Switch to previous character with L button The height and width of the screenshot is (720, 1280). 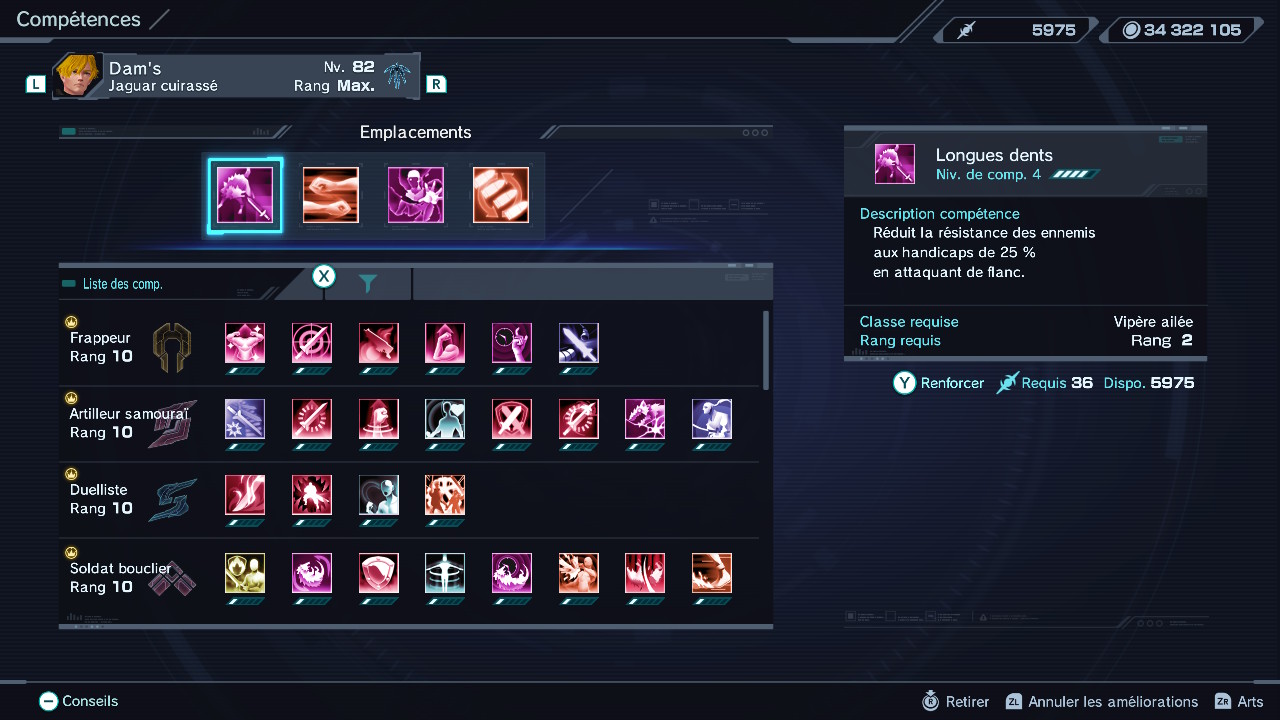[36, 85]
